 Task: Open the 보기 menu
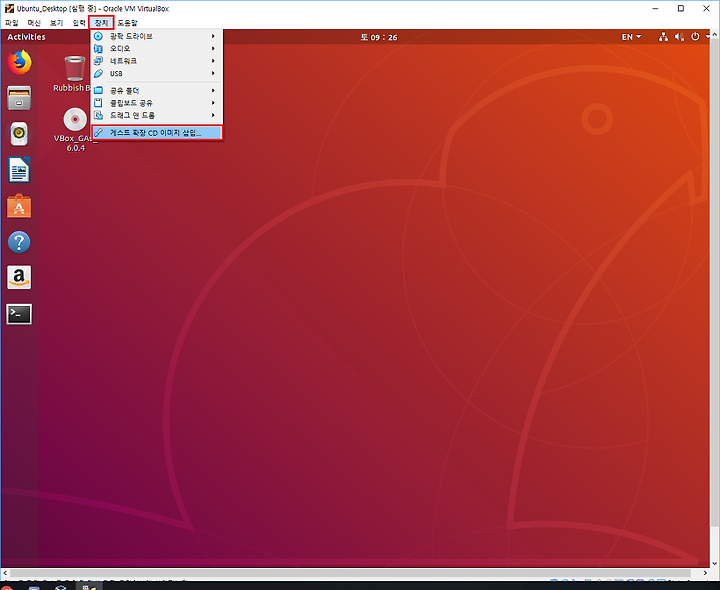[56, 22]
